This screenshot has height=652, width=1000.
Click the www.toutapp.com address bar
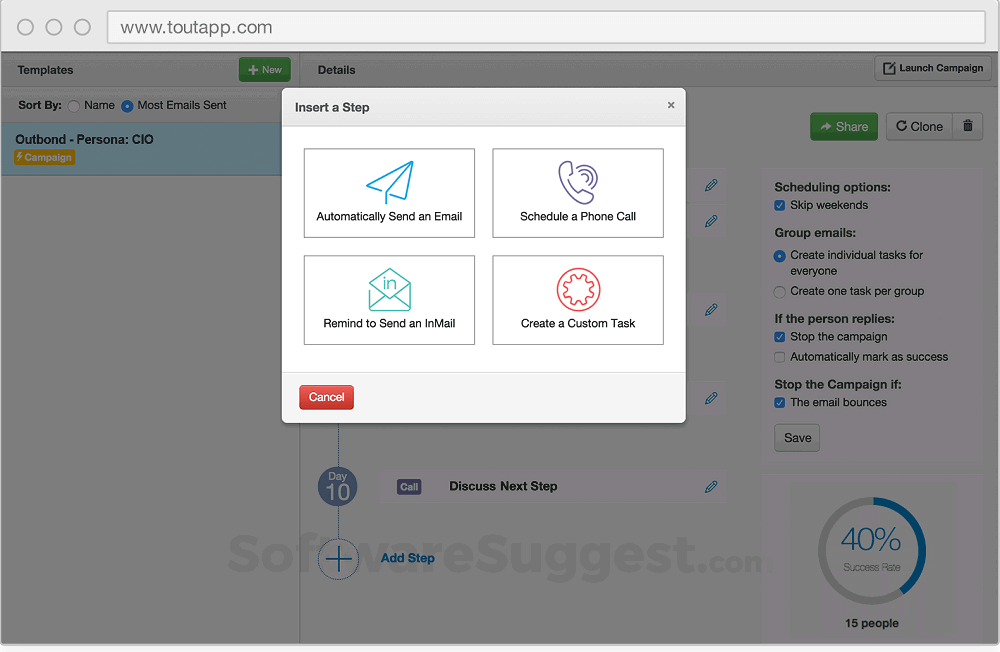tap(546, 27)
